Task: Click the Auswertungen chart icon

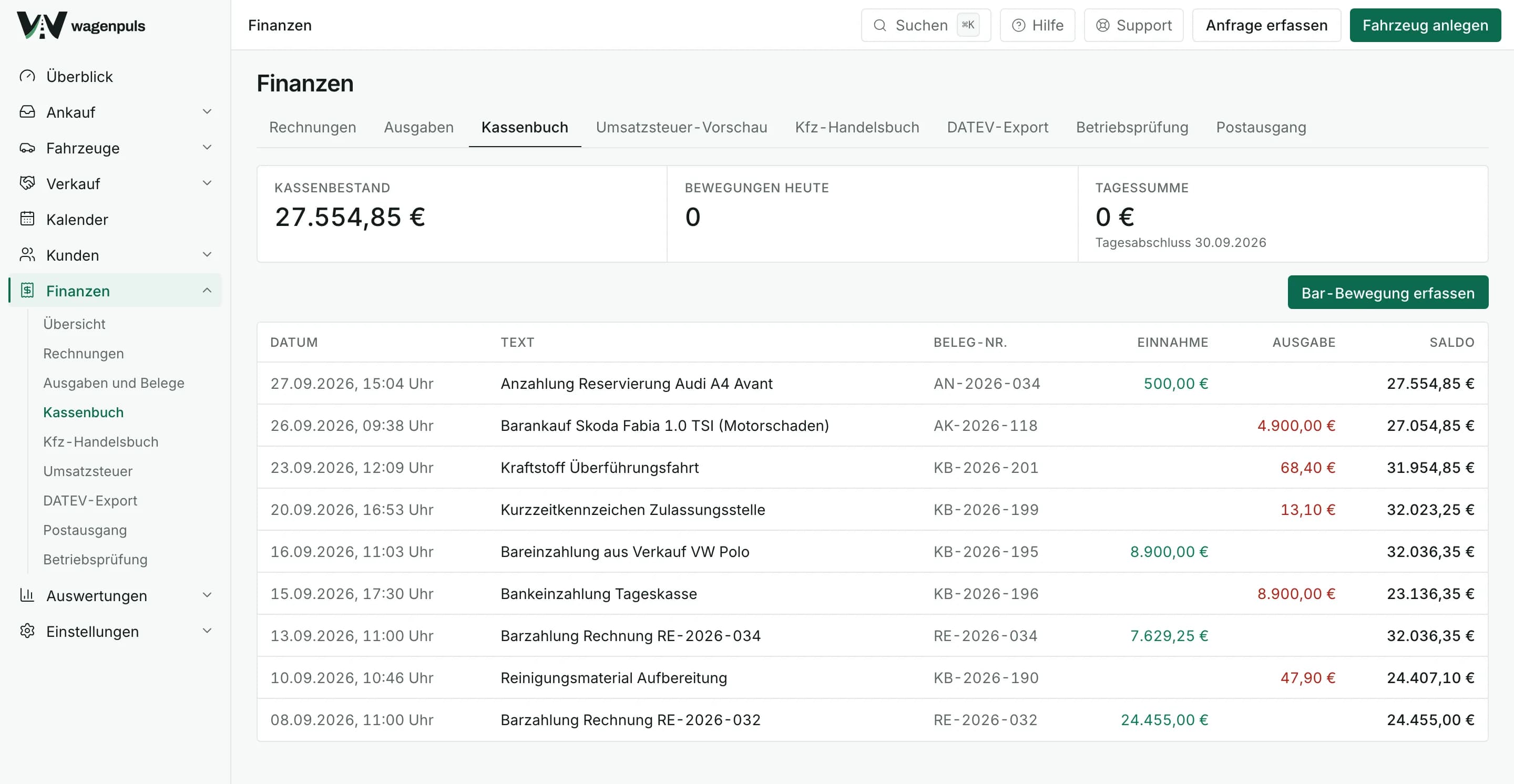Action: coord(27,595)
